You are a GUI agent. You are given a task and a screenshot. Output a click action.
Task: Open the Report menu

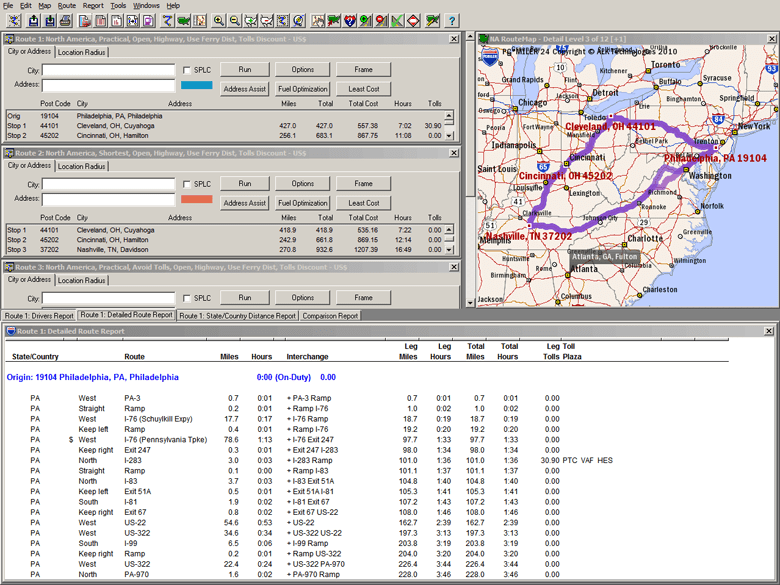[93, 5]
